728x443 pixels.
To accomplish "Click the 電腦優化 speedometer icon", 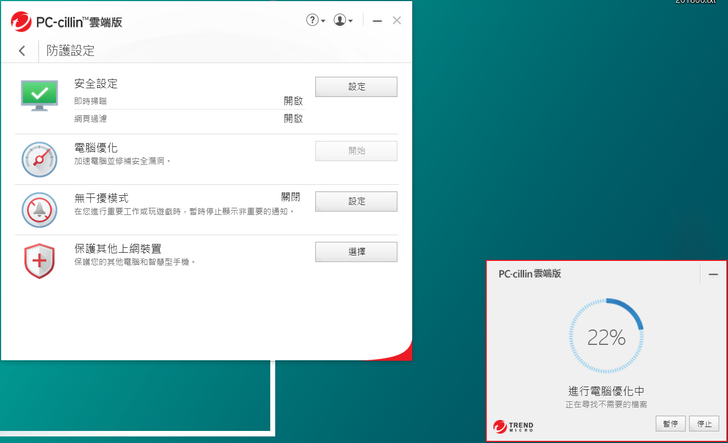I will 40,159.
